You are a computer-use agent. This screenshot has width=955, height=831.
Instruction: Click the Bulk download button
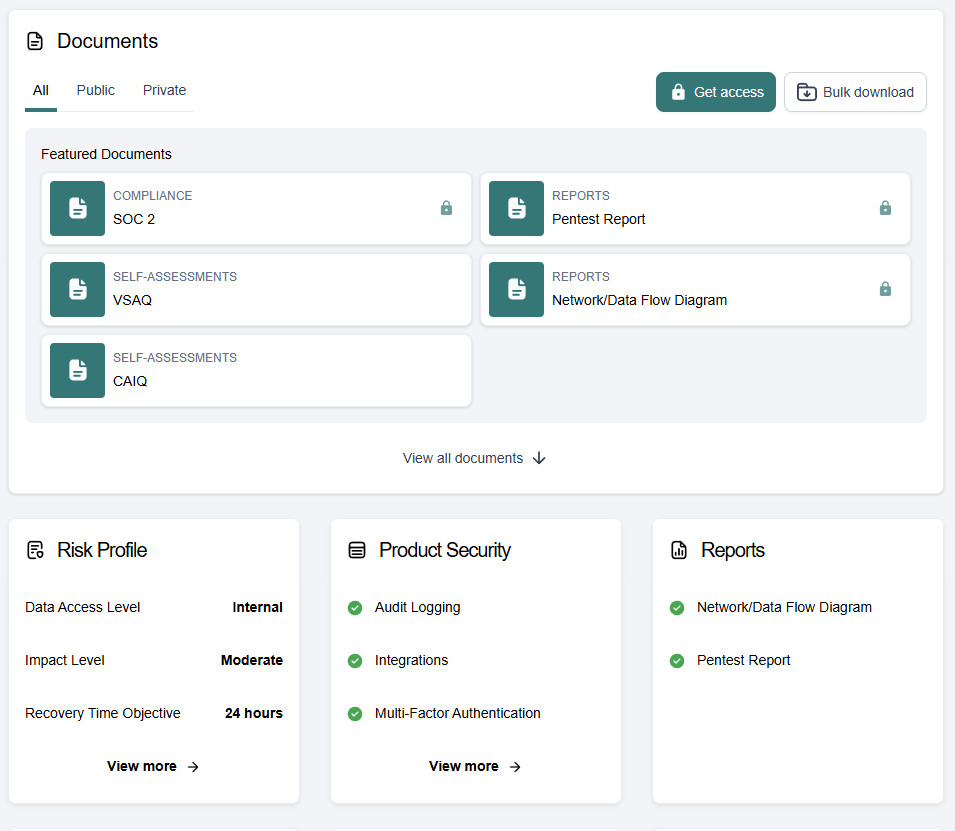tap(855, 92)
